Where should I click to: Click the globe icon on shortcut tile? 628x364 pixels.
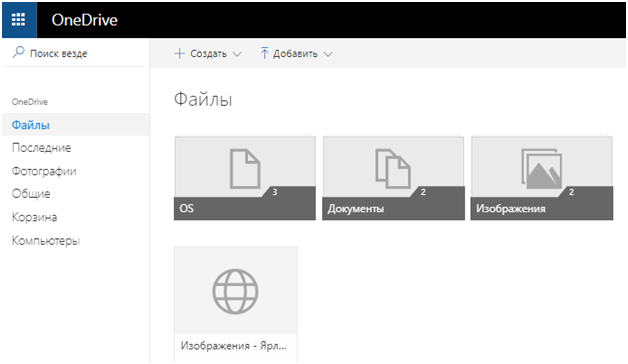[235, 291]
